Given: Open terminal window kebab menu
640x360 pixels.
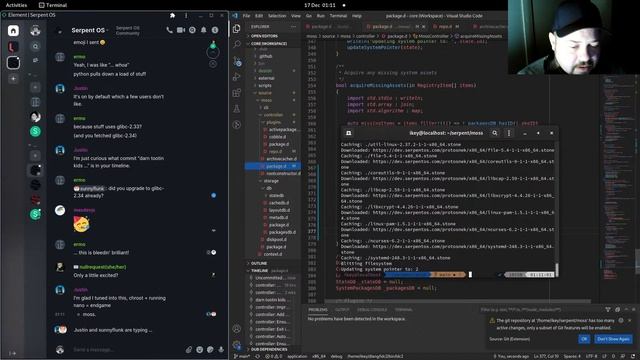Looking at the screenshot, I should (x=509, y=133).
